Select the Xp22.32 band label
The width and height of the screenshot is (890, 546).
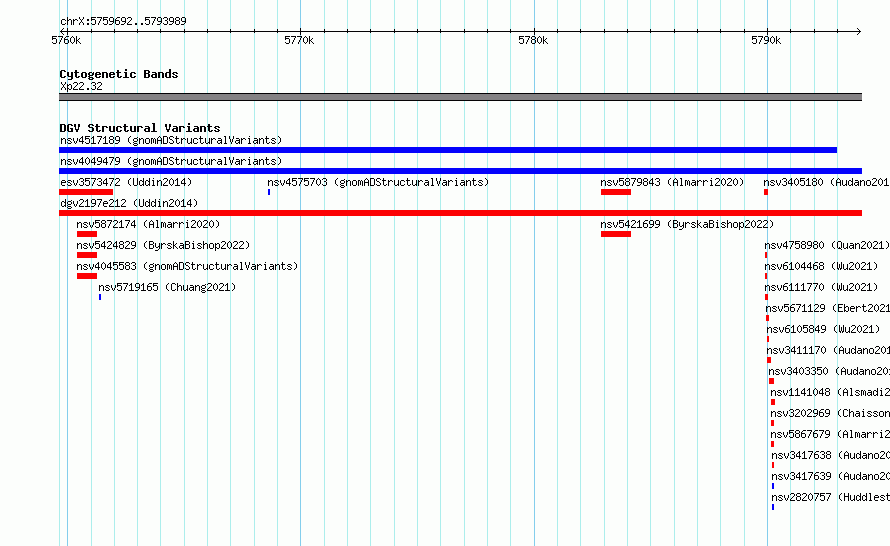pyautogui.click(x=81, y=86)
